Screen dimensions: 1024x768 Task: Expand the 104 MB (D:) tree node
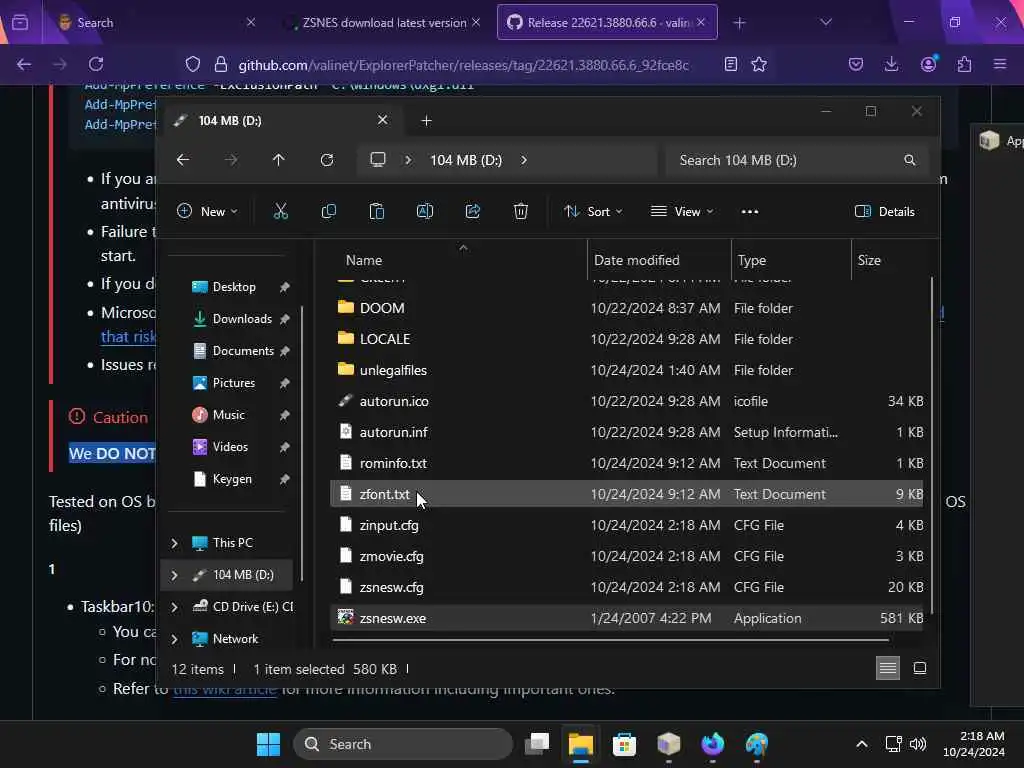tap(174, 575)
